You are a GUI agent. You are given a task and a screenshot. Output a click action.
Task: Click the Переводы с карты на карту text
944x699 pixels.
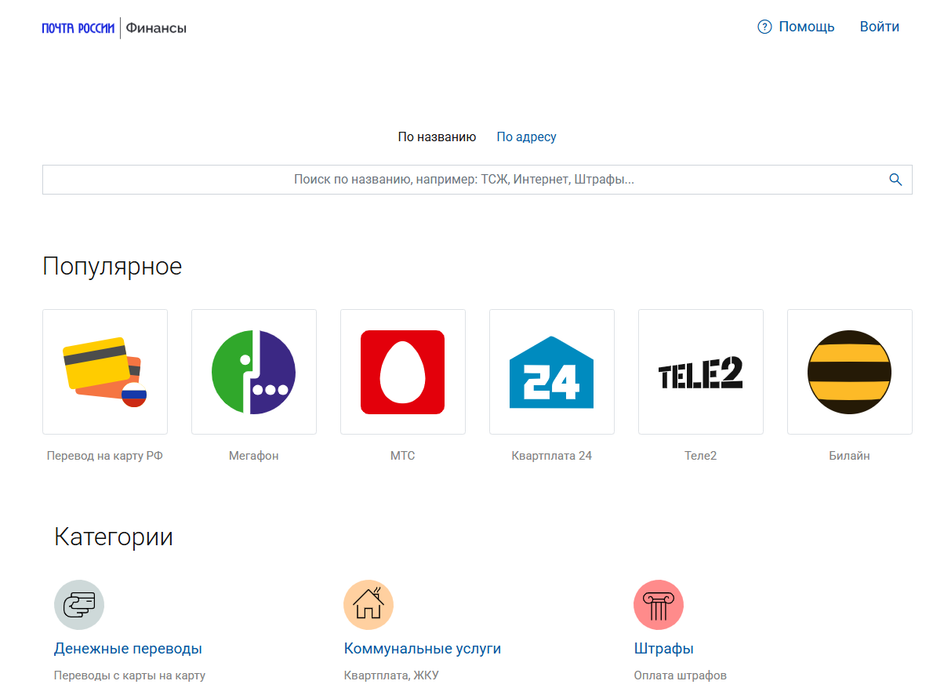click(129, 676)
